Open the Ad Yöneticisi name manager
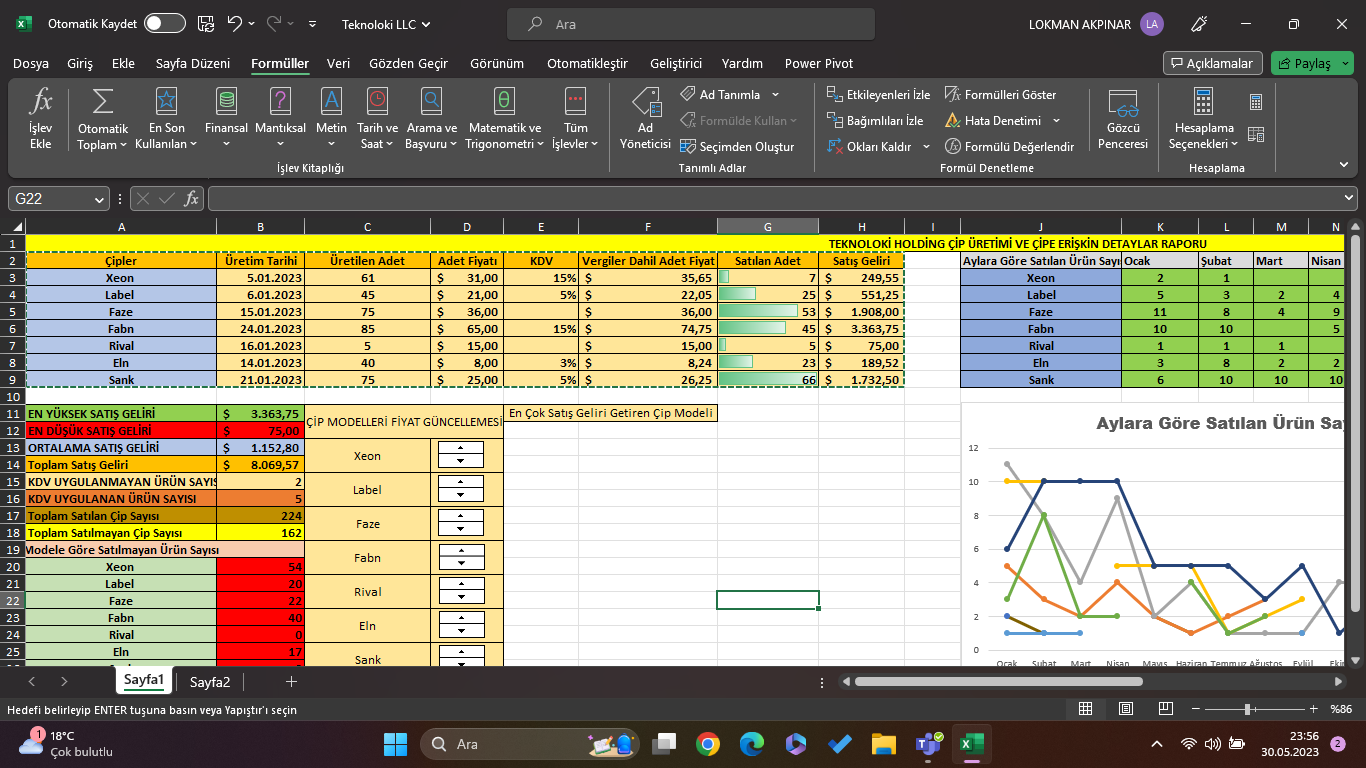 (645, 118)
